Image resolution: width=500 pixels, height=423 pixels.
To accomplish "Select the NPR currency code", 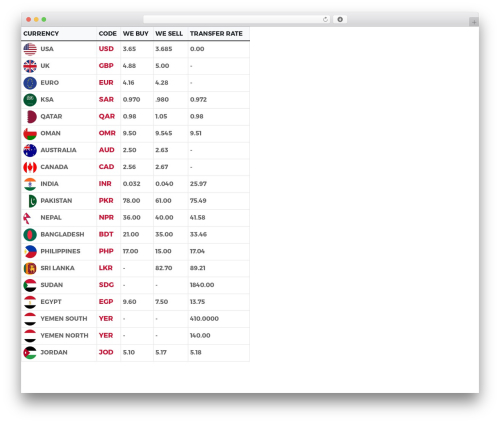I will click(x=106, y=217).
